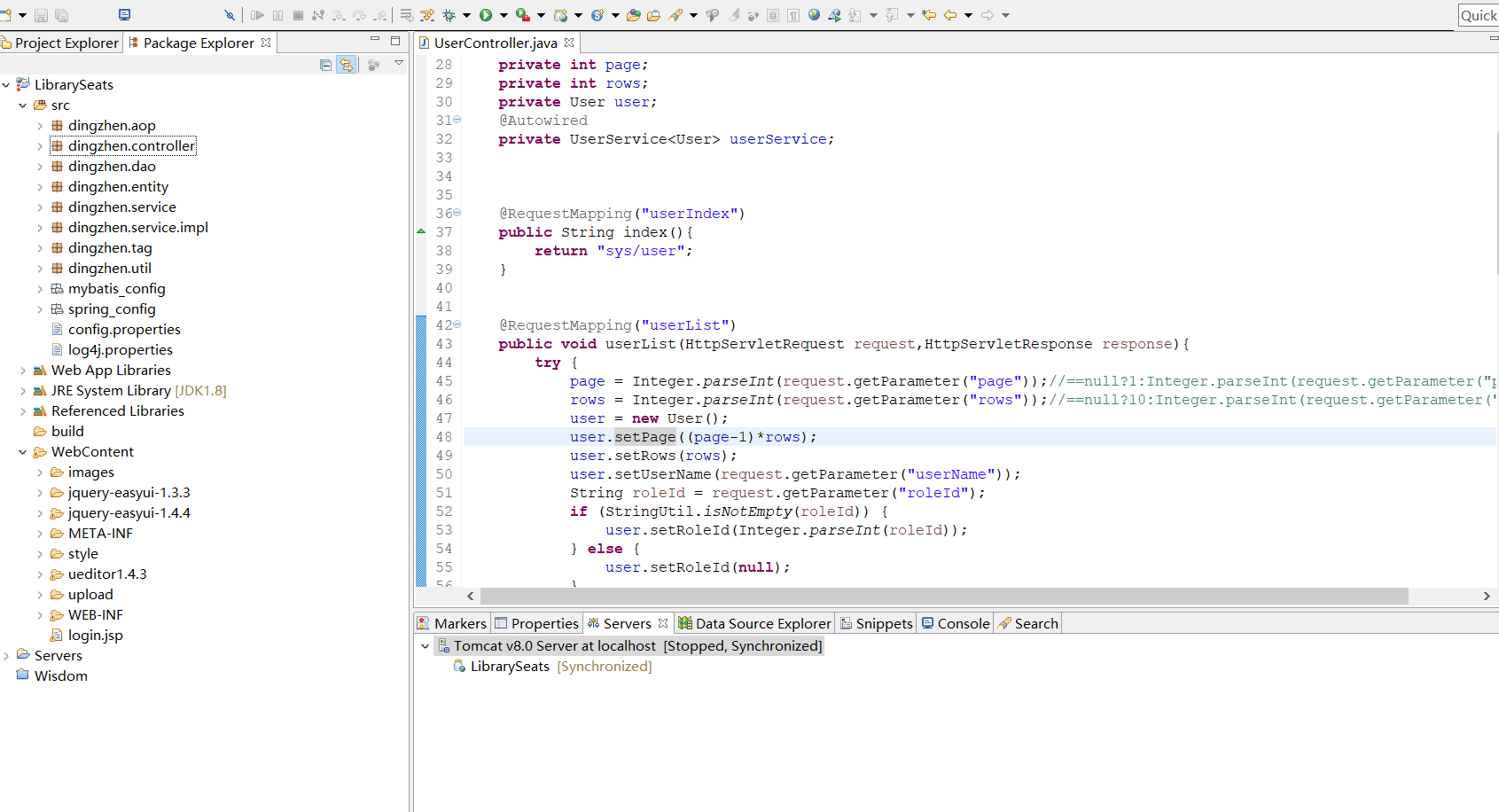Image resolution: width=1499 pixels, height=812 pixels.
Task: Click the Terminate debug icon
Action: (x=298, y=15)
